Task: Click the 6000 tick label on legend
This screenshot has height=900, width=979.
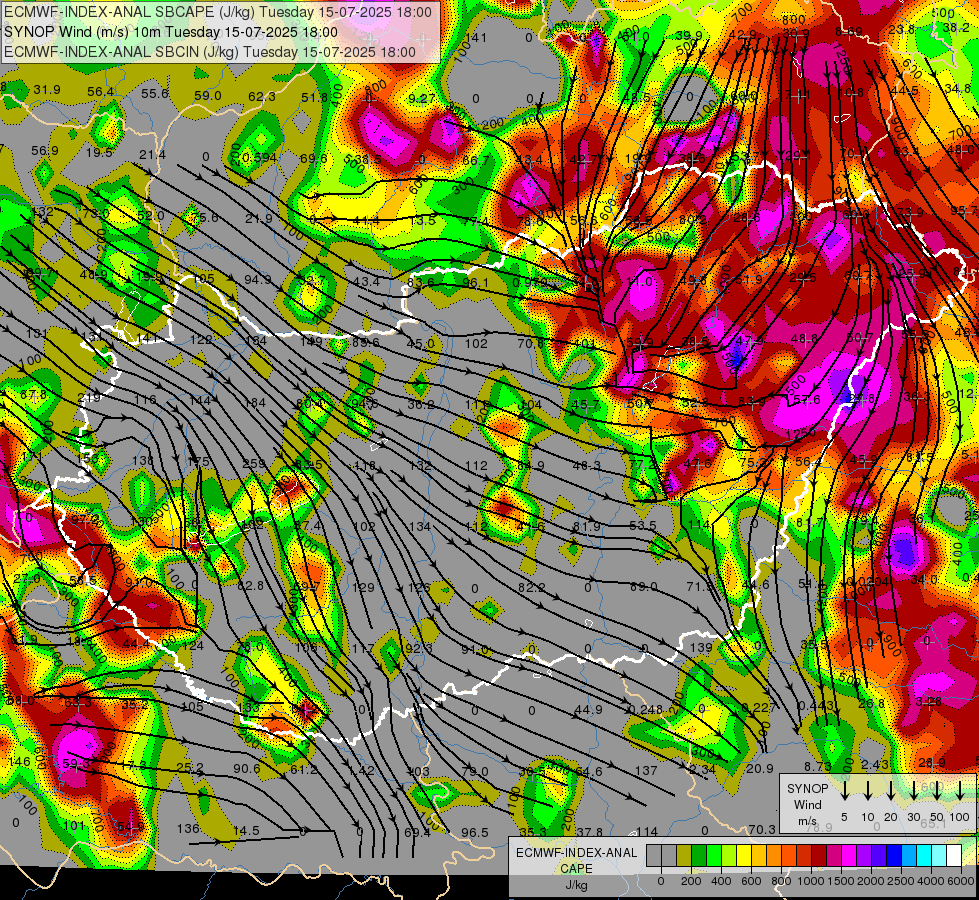Action: click(961, 881)
